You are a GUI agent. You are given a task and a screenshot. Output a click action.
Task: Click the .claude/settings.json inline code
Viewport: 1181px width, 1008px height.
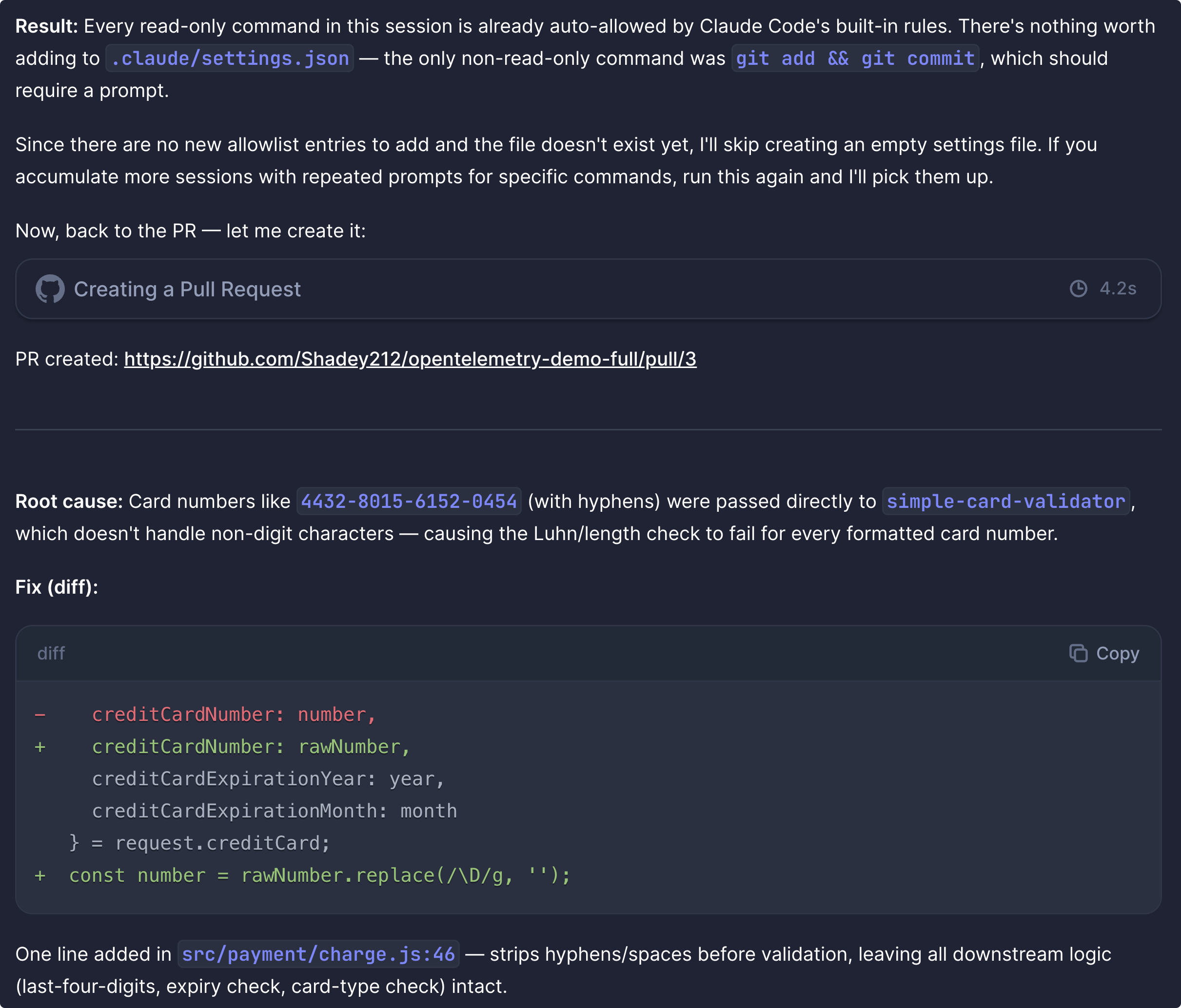230,58
